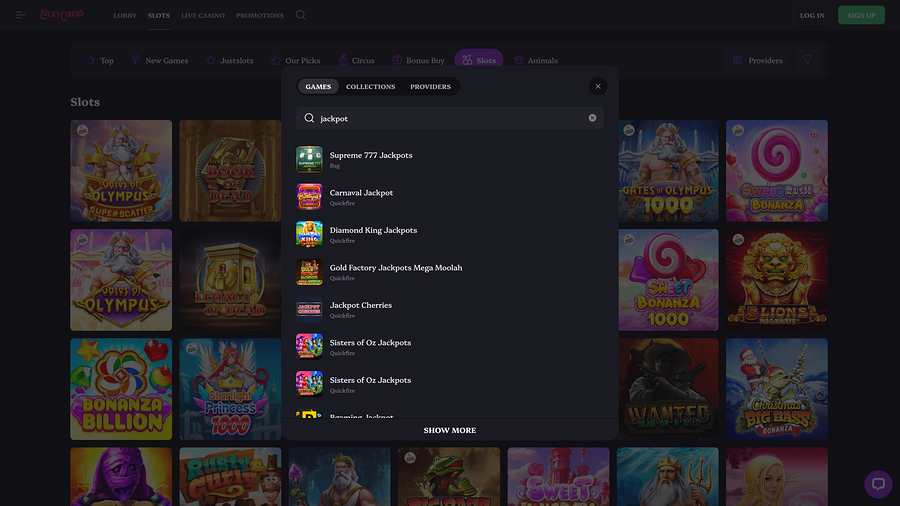Open Legacy of Dead thumbnail
This screenshot has width=900, height=506.
pyautogui.click(x=230, y=280)
